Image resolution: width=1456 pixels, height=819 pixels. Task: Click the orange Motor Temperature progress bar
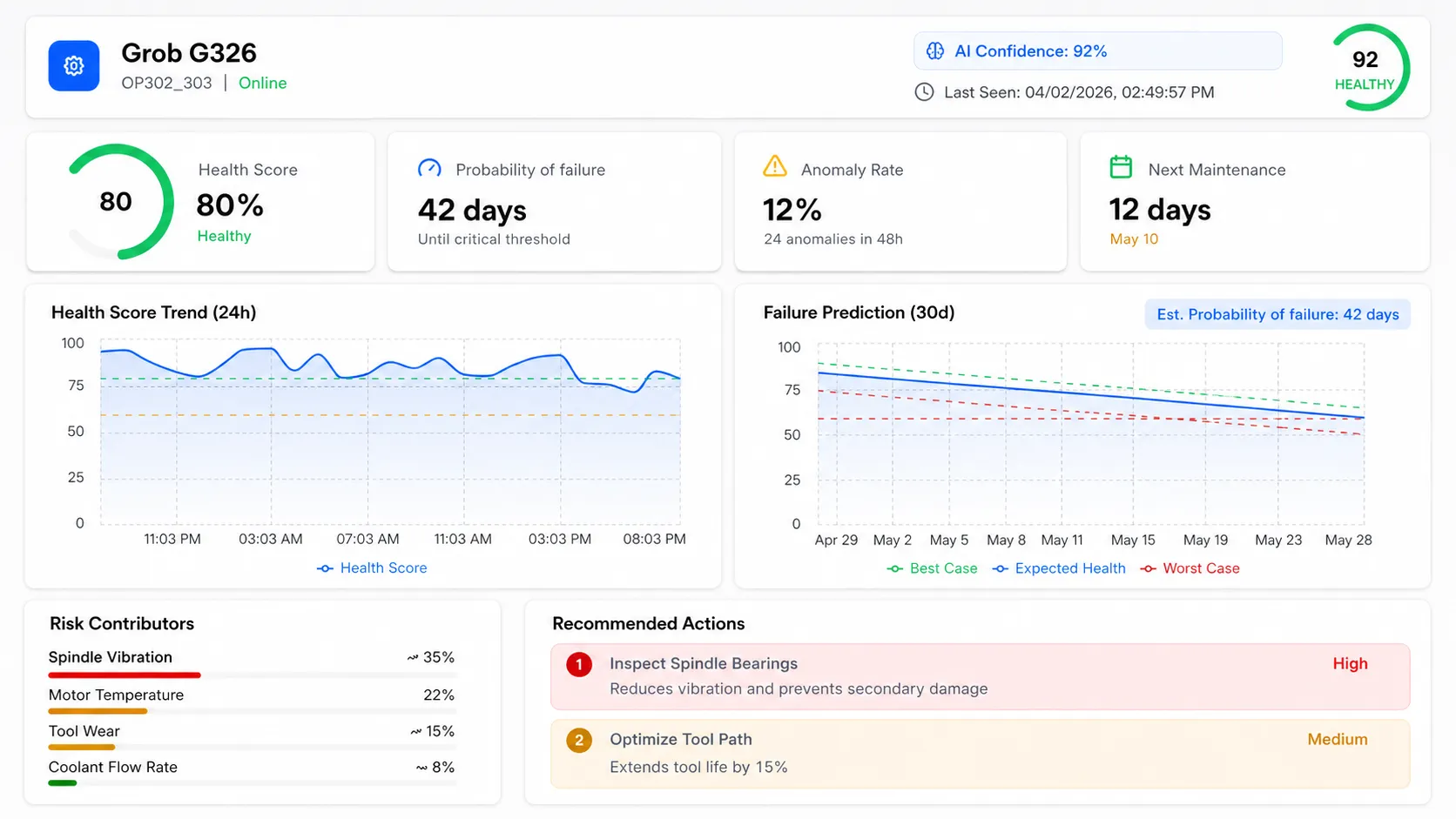click(x=98, y=711)
